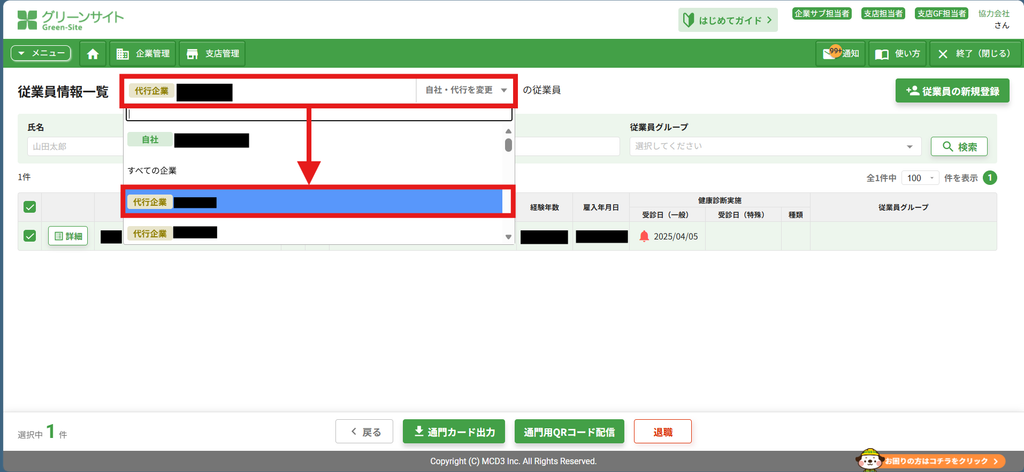This screenshot has width=1024, height=472.
Task: Click the red bell alert icon
Action: pyautogui.click(x=644, y=236)
